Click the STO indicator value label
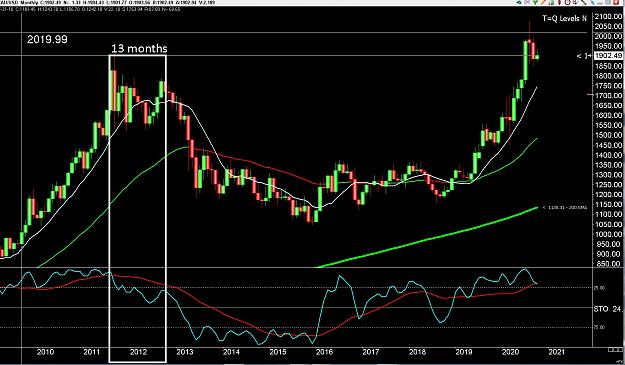Screen dimensions: 625x365 click(608, 309)
